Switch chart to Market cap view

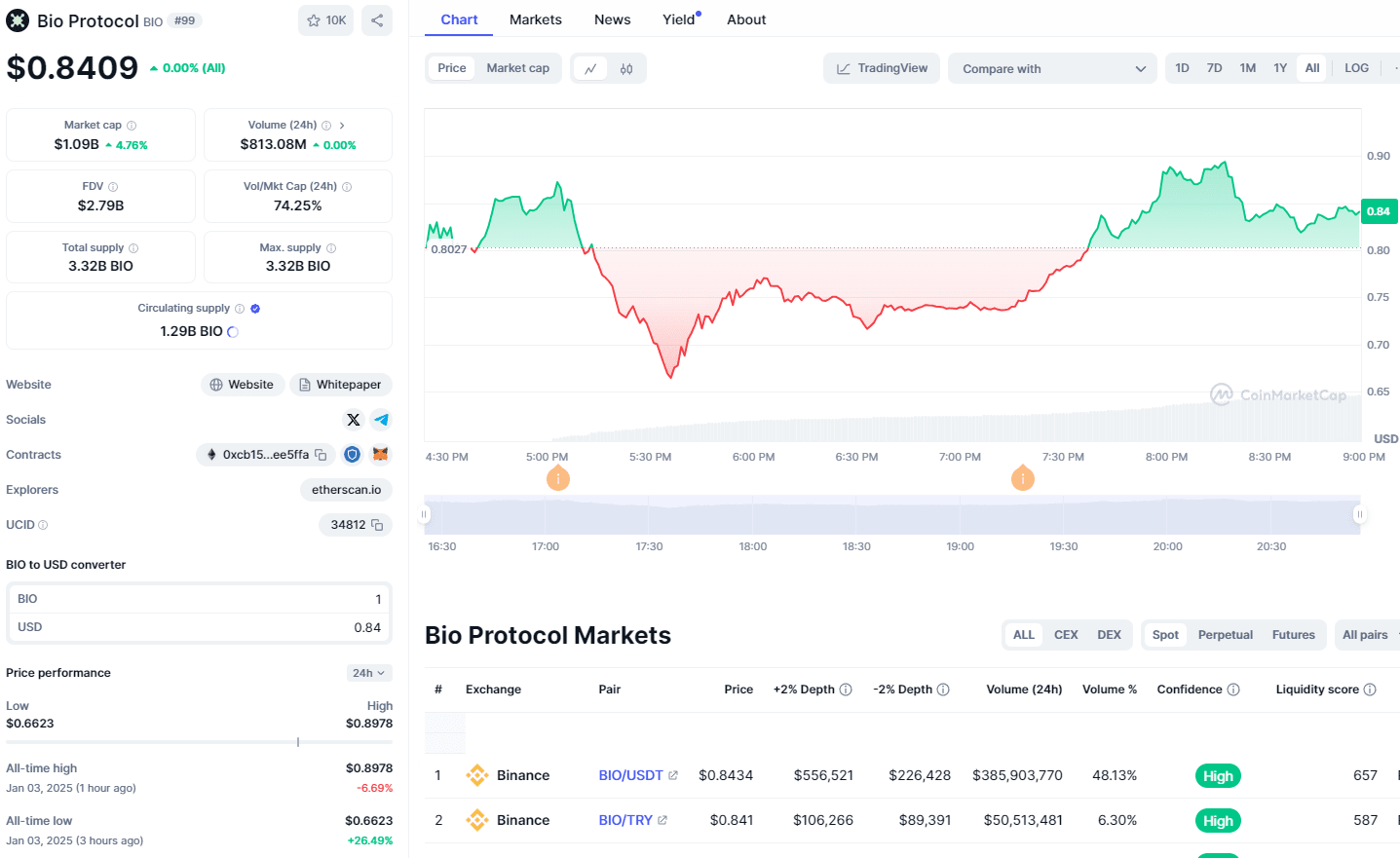click(x=518, y=68)
